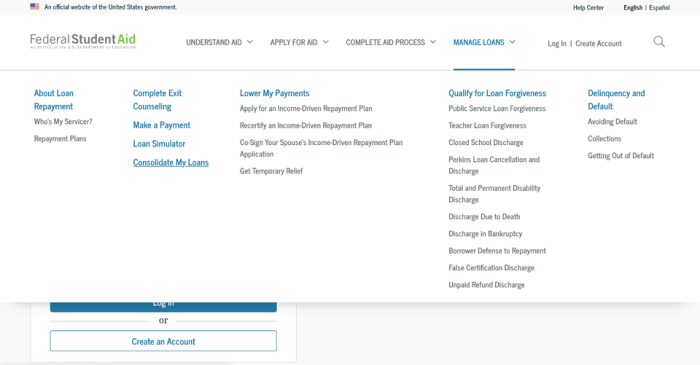Open Teacher Loan Forgiveness

point(488,125)
